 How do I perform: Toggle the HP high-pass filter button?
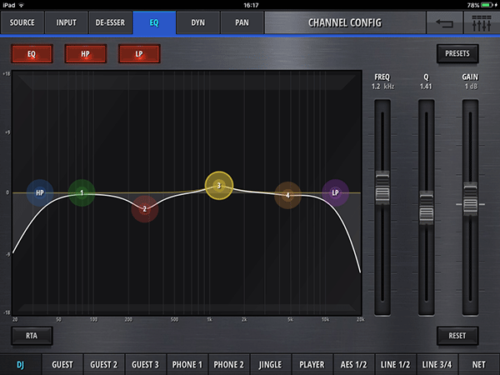(85, 54)
